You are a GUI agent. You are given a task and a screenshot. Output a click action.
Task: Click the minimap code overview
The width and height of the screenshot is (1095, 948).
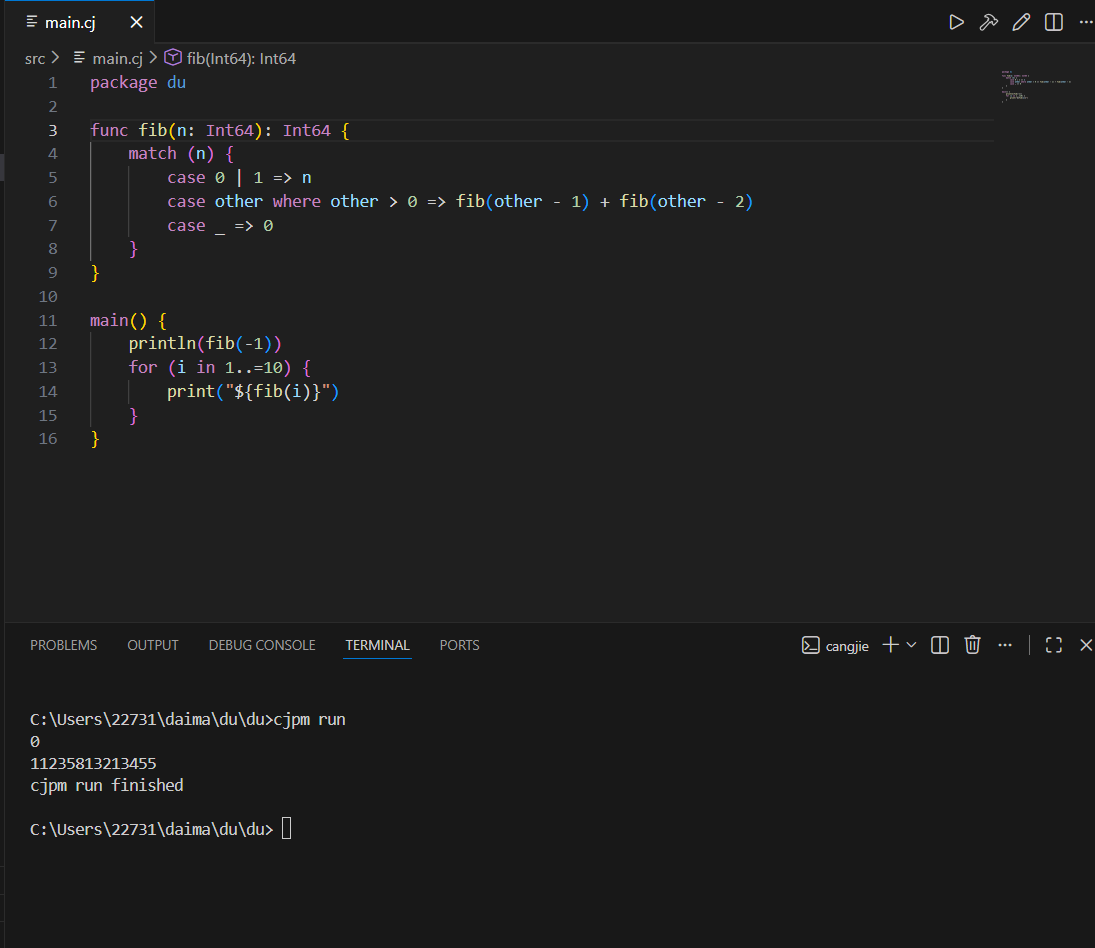1036,87
